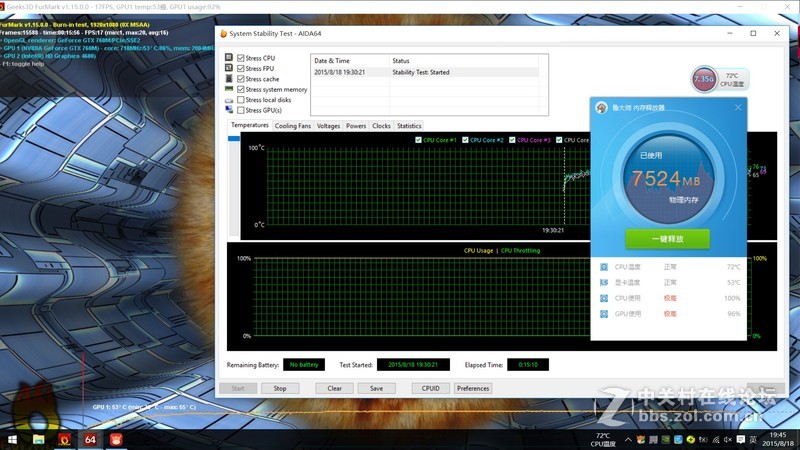800x450 pixels.
Task: Select the Stability Test Started log row
Action: (x=424, y=72)
